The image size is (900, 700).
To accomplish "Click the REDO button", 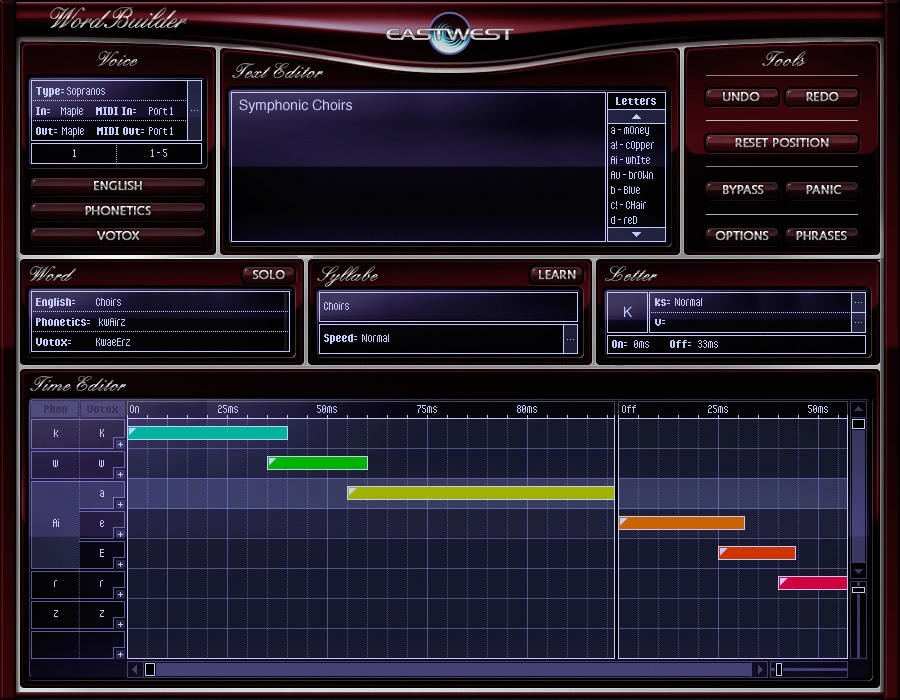I will pos(822,96).
